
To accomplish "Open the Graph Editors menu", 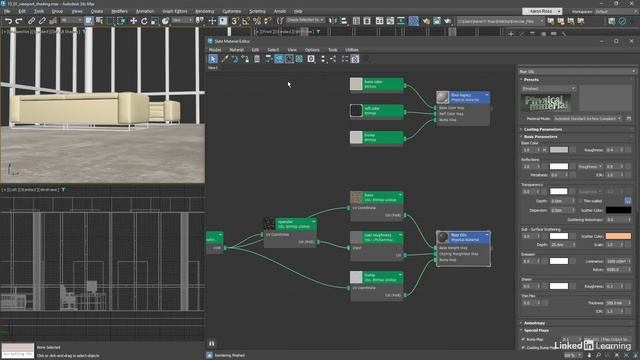I will point(174,11).
